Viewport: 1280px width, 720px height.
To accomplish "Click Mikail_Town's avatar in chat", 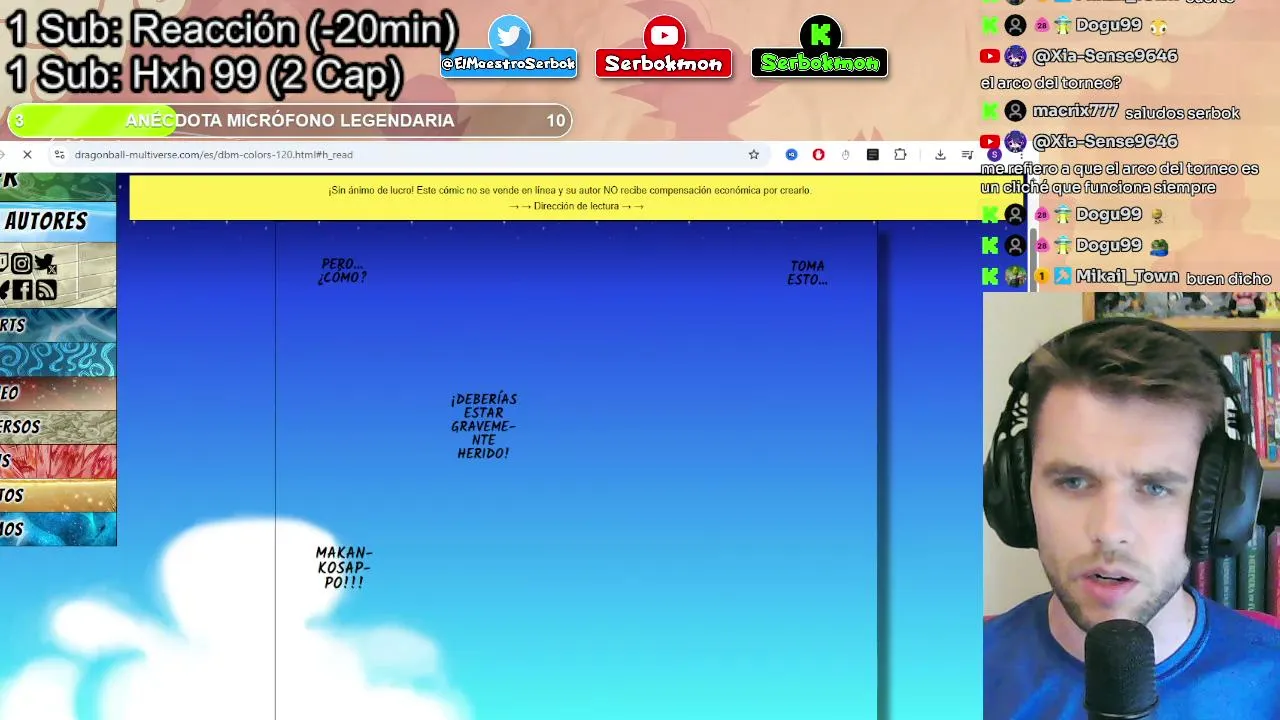I will 1015,277.
